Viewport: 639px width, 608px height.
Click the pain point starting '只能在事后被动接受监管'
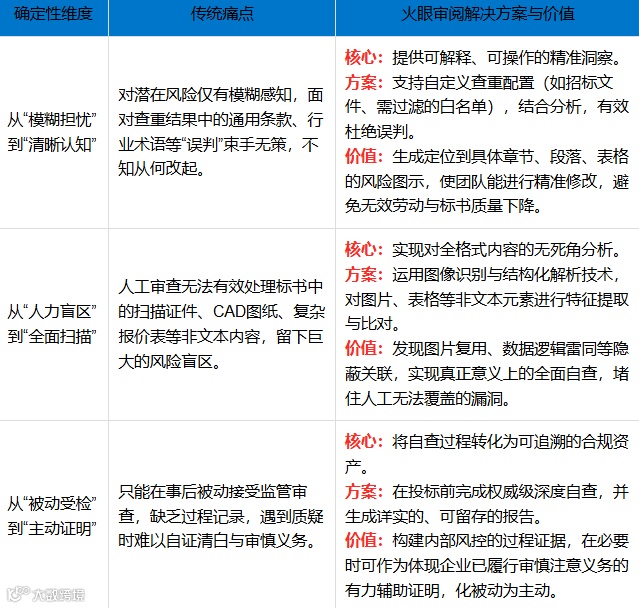coord(220,516)
